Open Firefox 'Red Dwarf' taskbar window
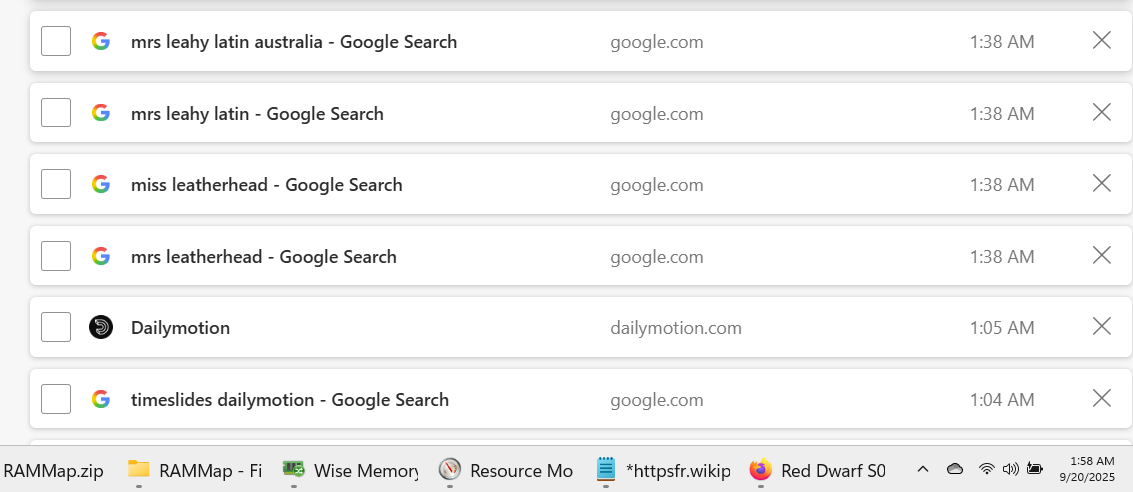 tap(817, 470)
